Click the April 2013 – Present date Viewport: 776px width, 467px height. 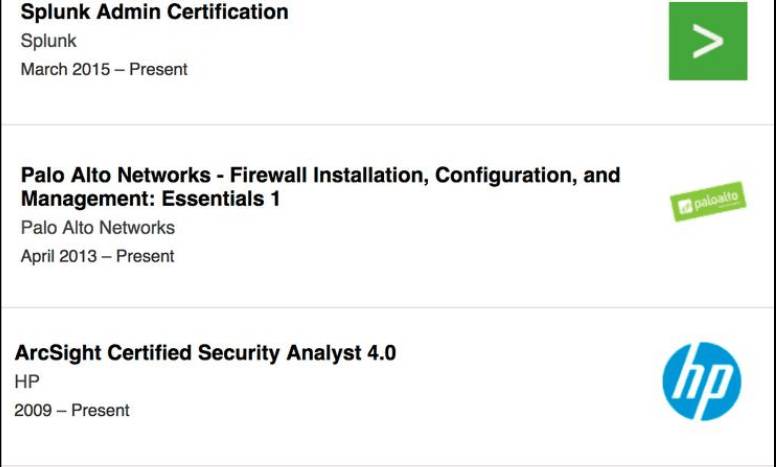(x=97, y=256)
